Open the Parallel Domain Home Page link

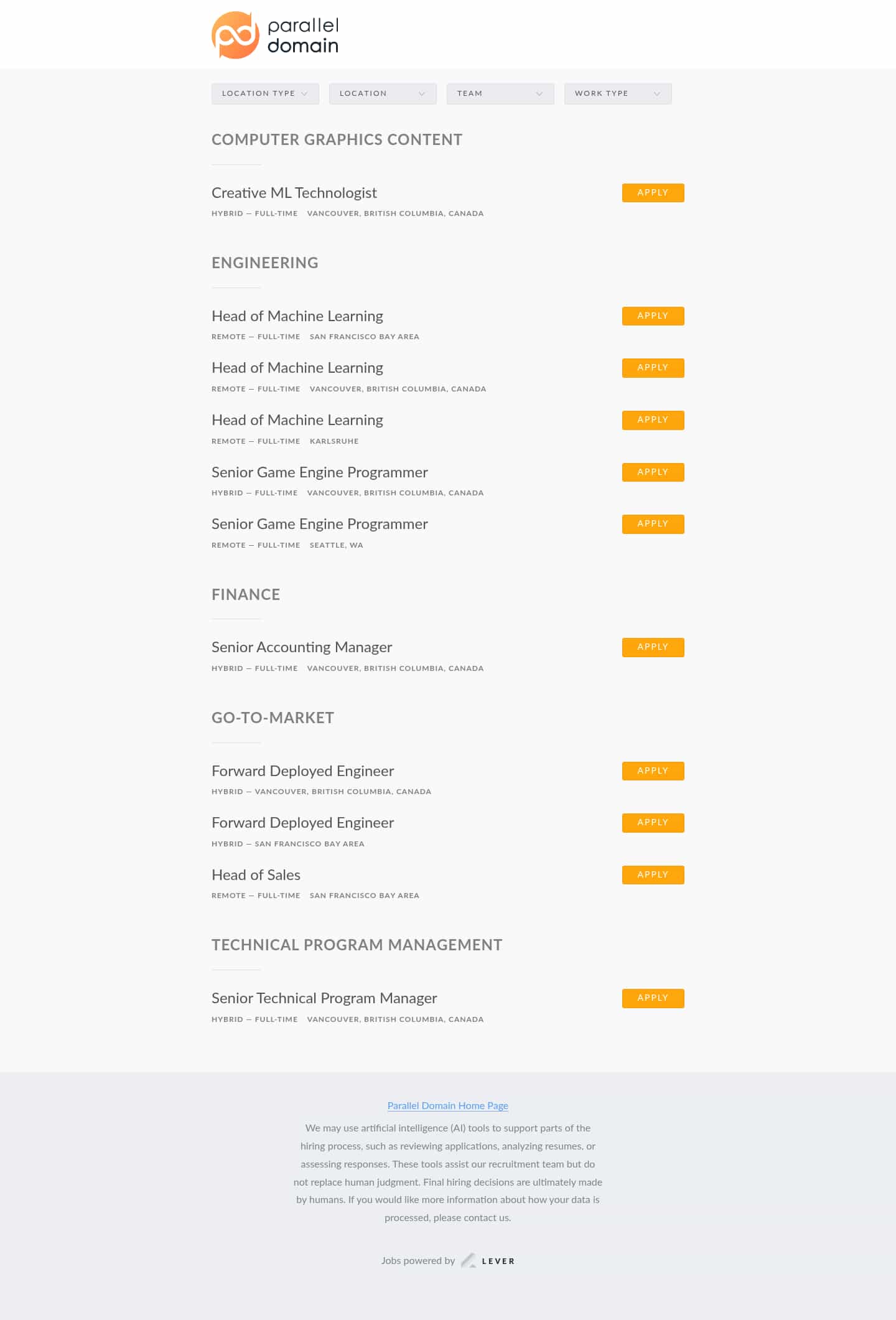pyautogui.click(x=448, y=1106)
